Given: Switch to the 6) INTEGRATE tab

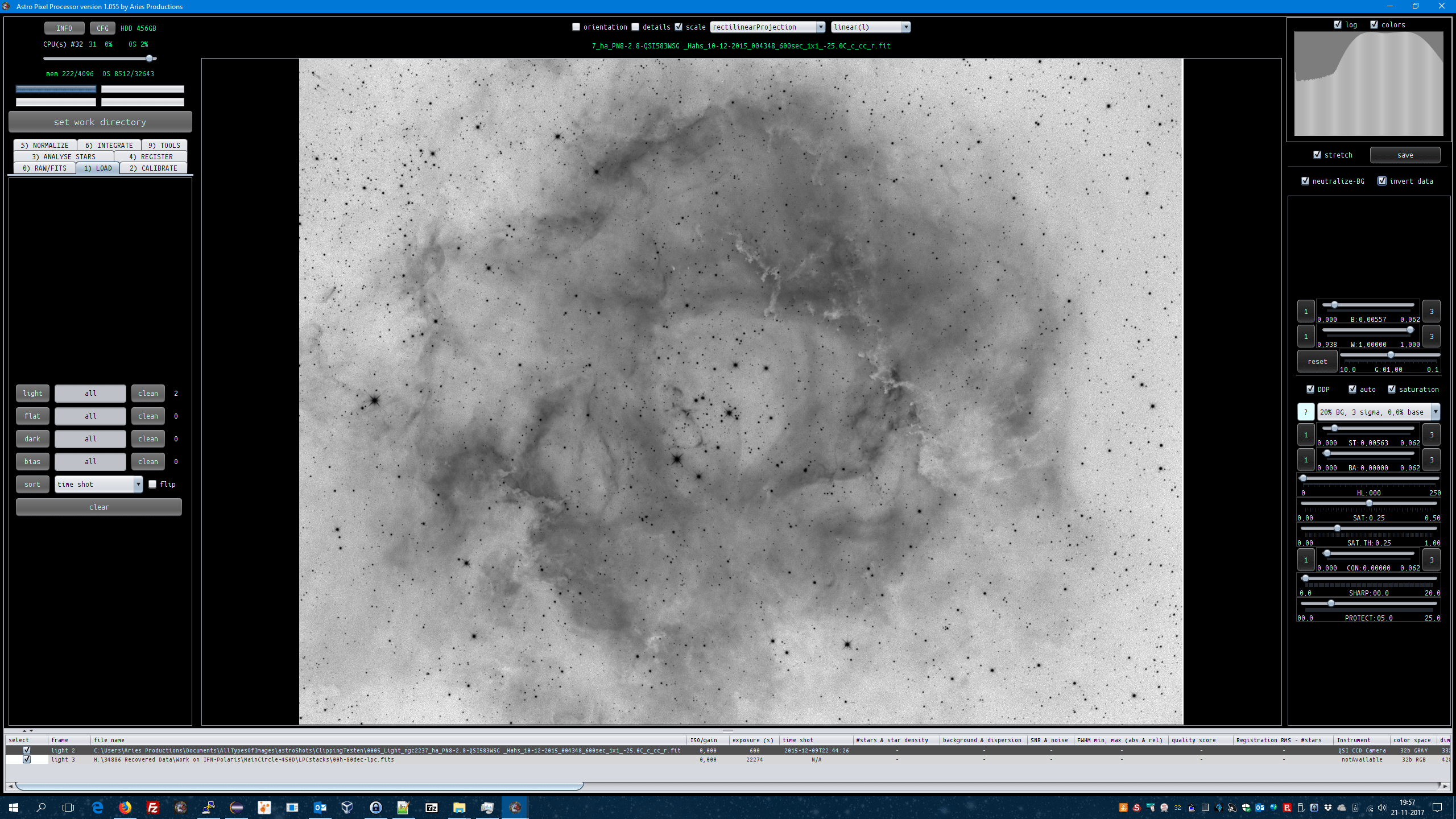Looking at the screenshot, I should tap(109, 145).
